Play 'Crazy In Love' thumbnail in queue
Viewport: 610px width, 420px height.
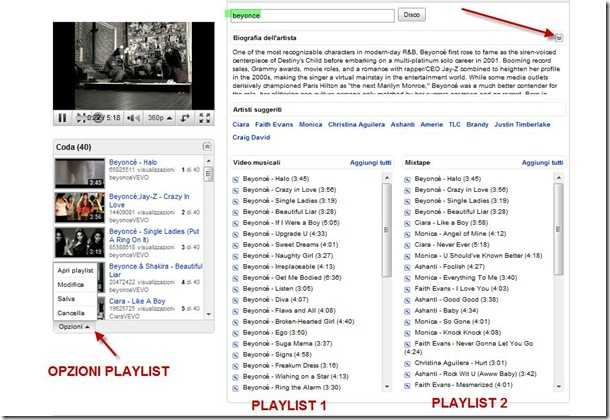pyautogui.click(x=80, y=207)
